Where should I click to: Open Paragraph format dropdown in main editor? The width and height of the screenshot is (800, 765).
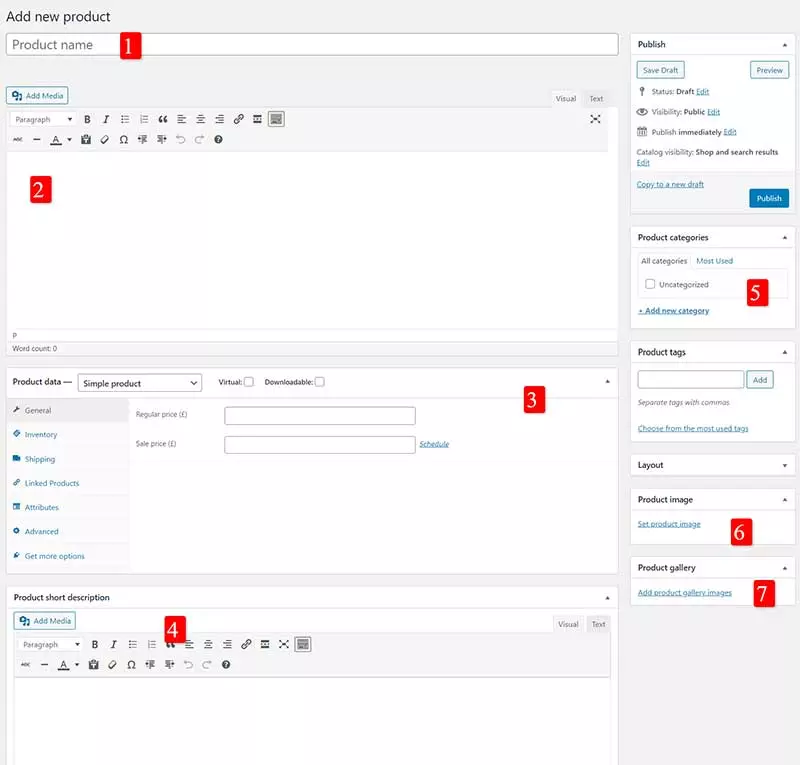tap(43, 119)
